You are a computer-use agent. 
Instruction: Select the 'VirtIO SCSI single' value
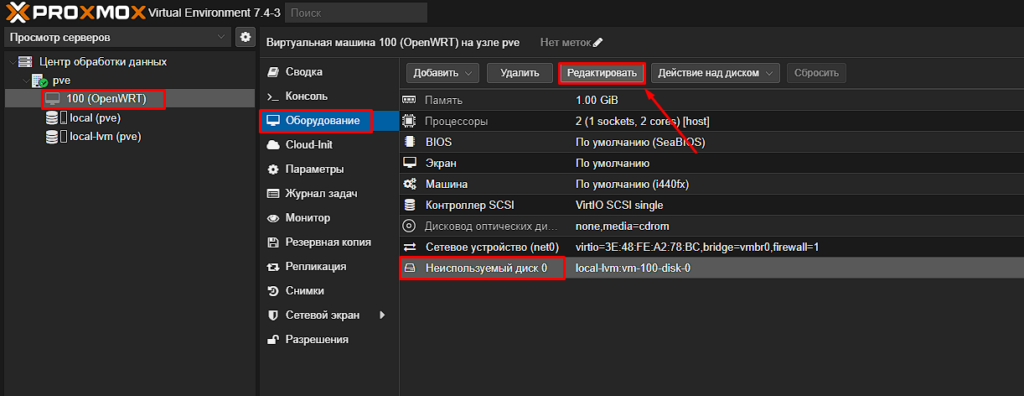(x=619, y=205)
